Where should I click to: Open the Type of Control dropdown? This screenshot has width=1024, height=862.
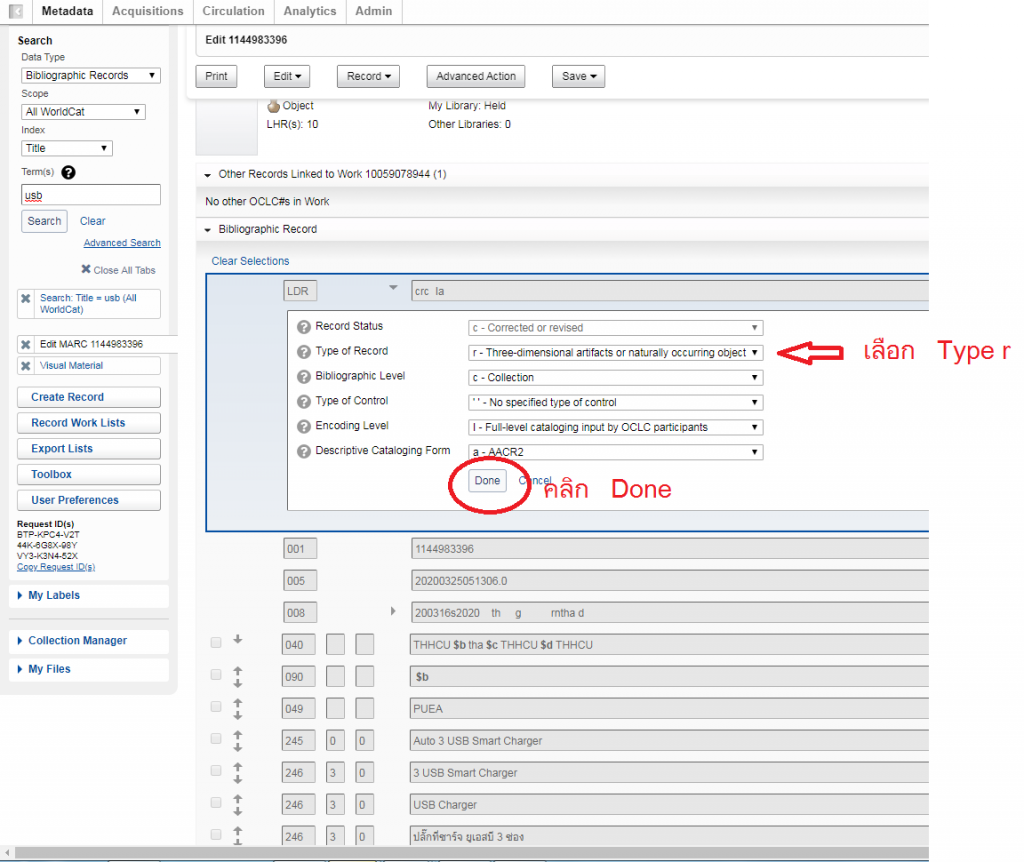click(x=615, y=402)
